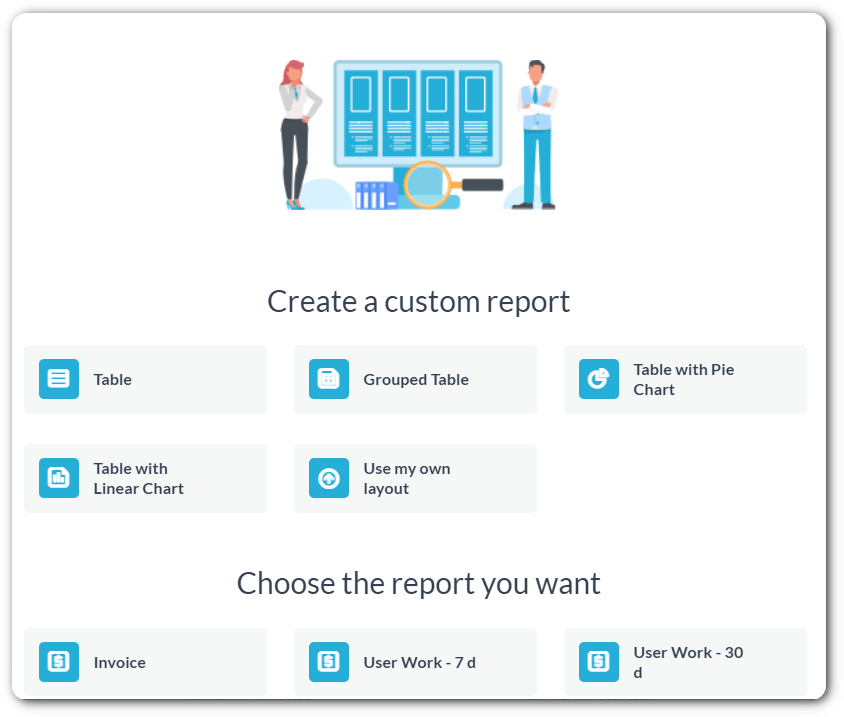844x717 pixels.
Task: Select the Table with Pie Chart icon
Action: tap(598, 380)
